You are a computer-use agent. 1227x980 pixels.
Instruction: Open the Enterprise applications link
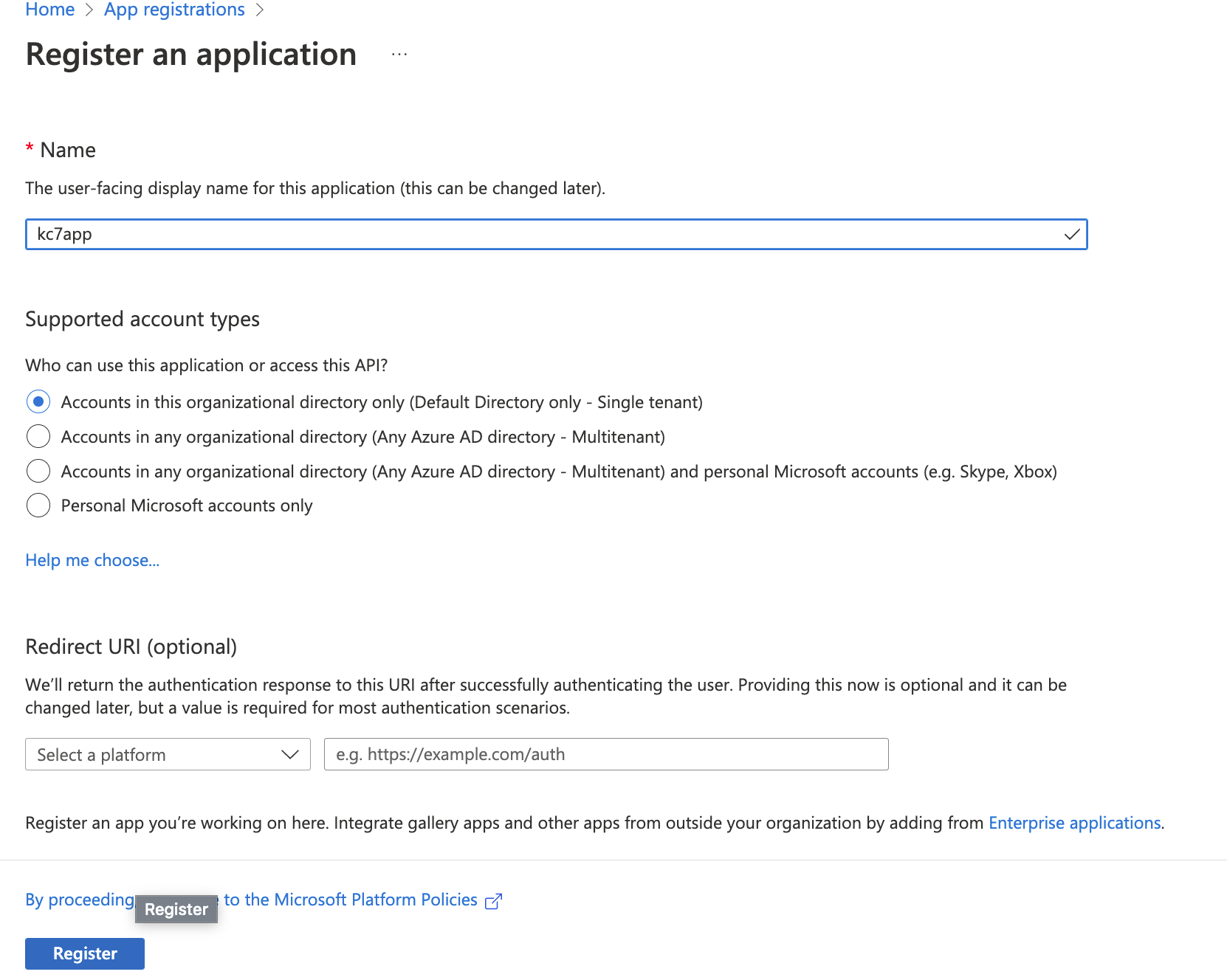[1075, 823]
